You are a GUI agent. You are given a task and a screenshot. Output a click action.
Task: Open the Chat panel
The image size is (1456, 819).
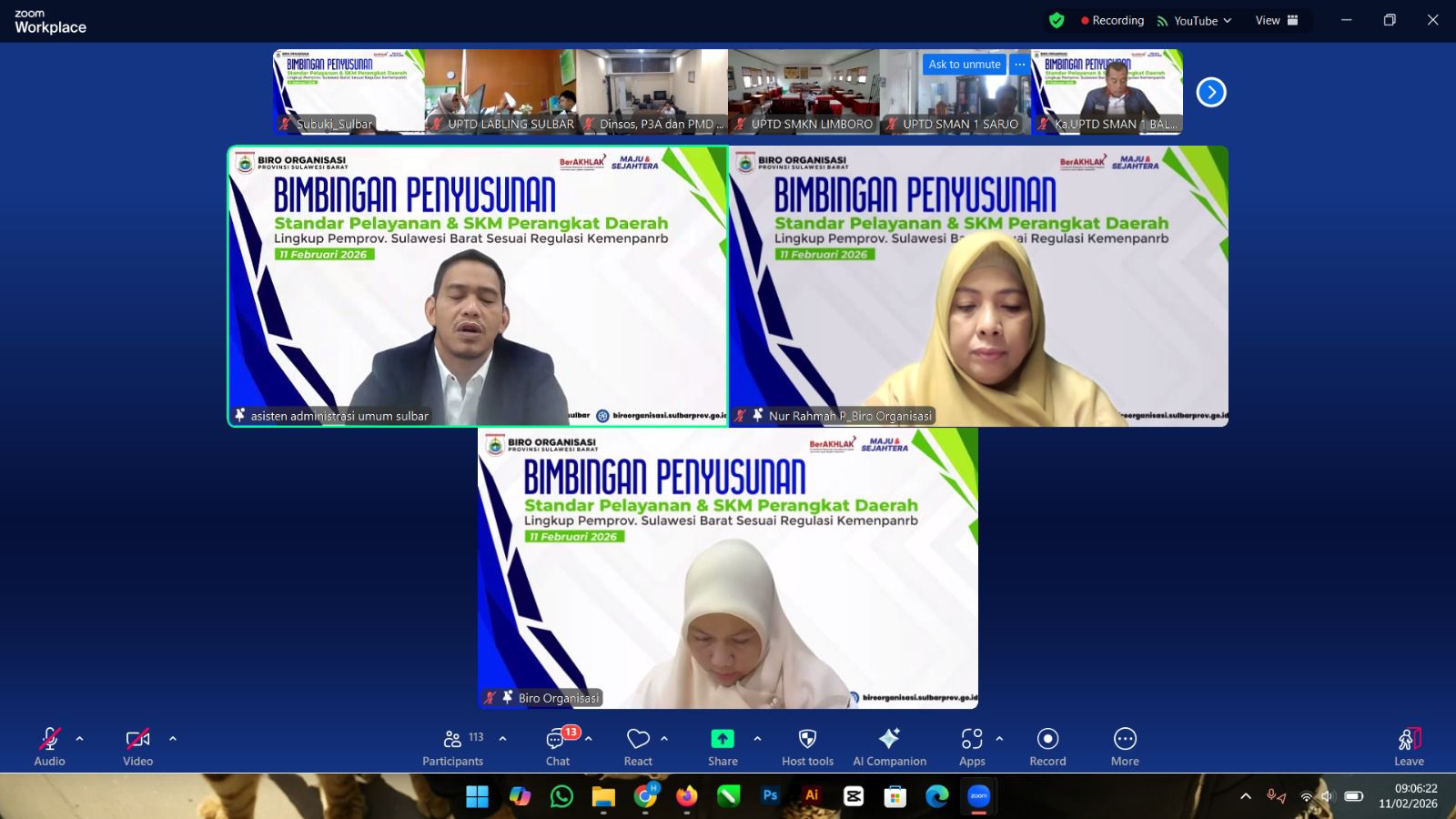tap(558, 747)
